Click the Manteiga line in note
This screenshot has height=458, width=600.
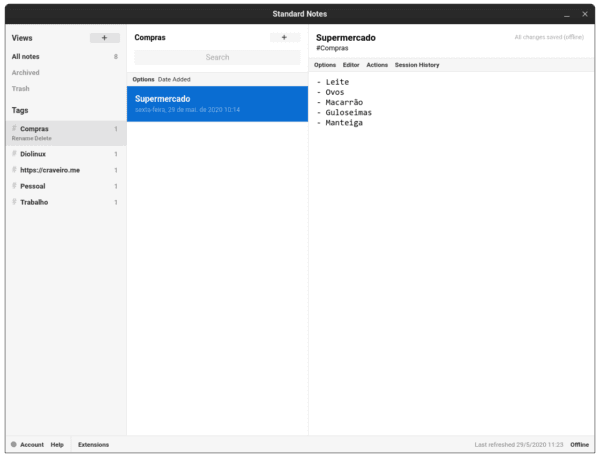340,123
